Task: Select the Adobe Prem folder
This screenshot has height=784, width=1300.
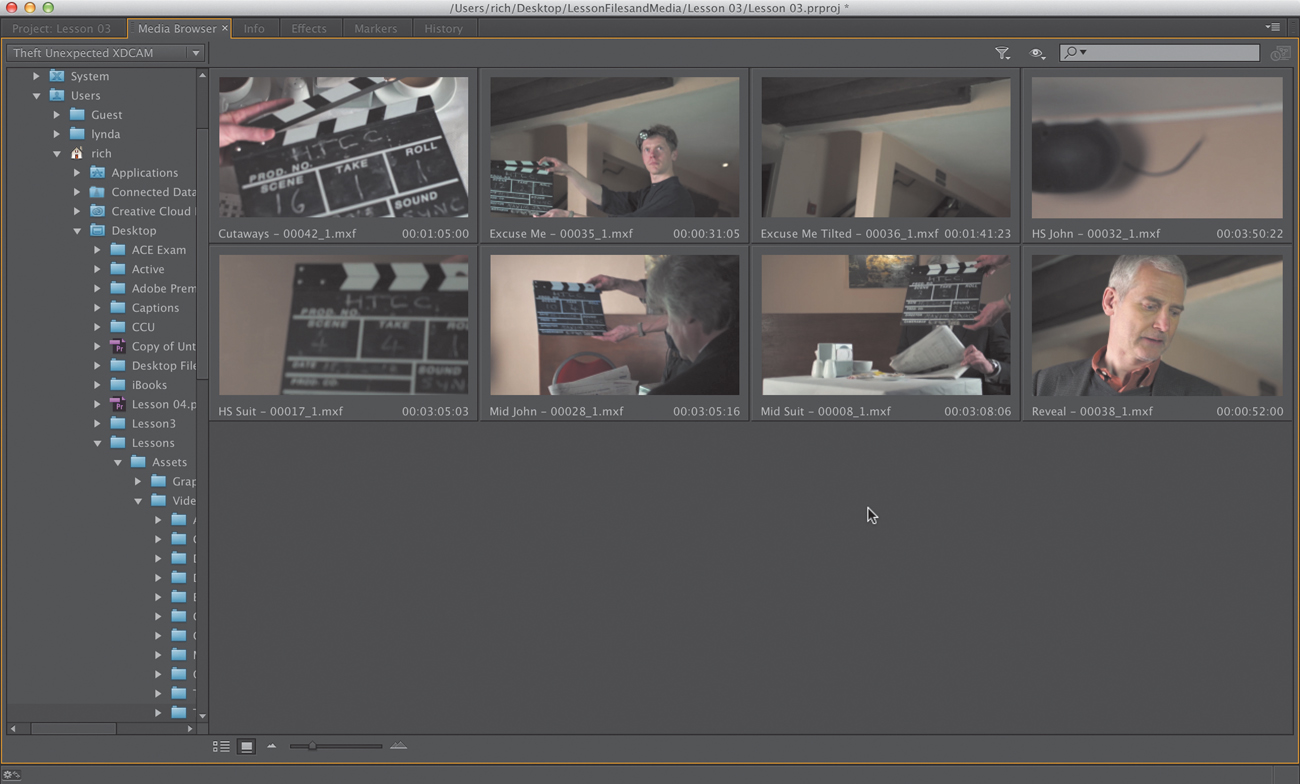Action: tap(163, 288)
